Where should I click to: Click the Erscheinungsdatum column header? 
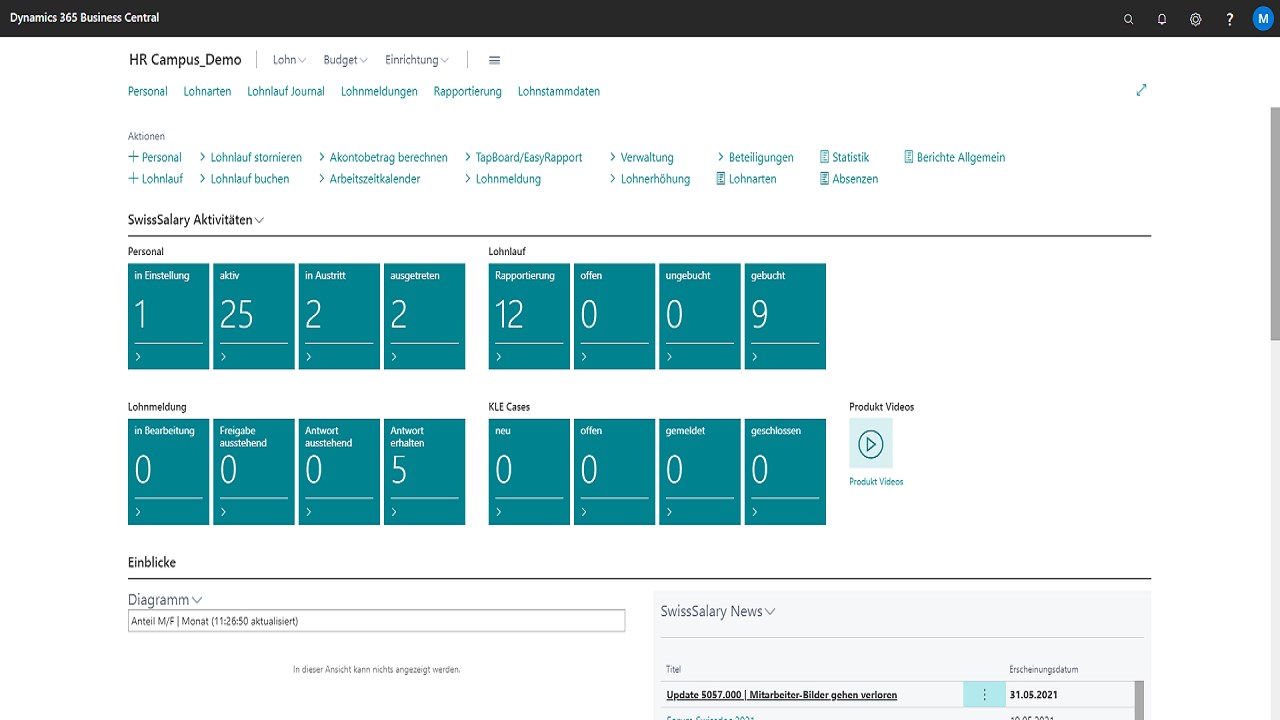point(1044,669)
